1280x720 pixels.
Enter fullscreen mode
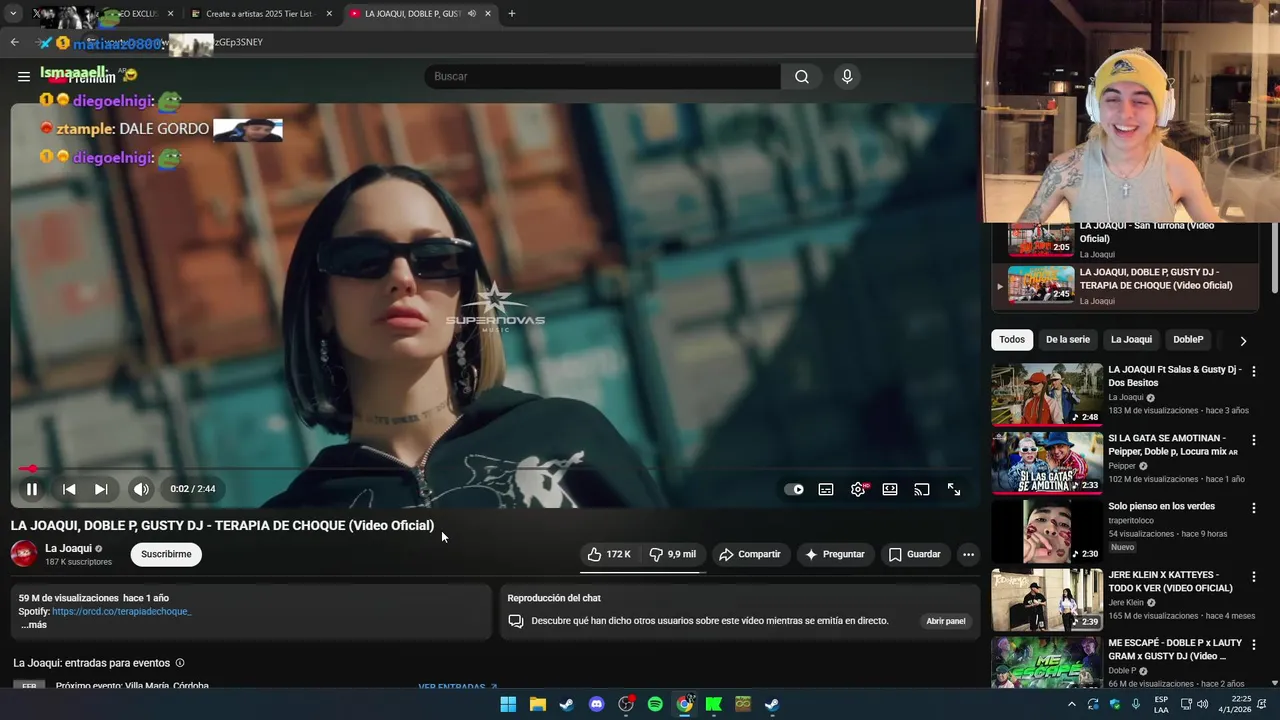(x=954, y=489)
